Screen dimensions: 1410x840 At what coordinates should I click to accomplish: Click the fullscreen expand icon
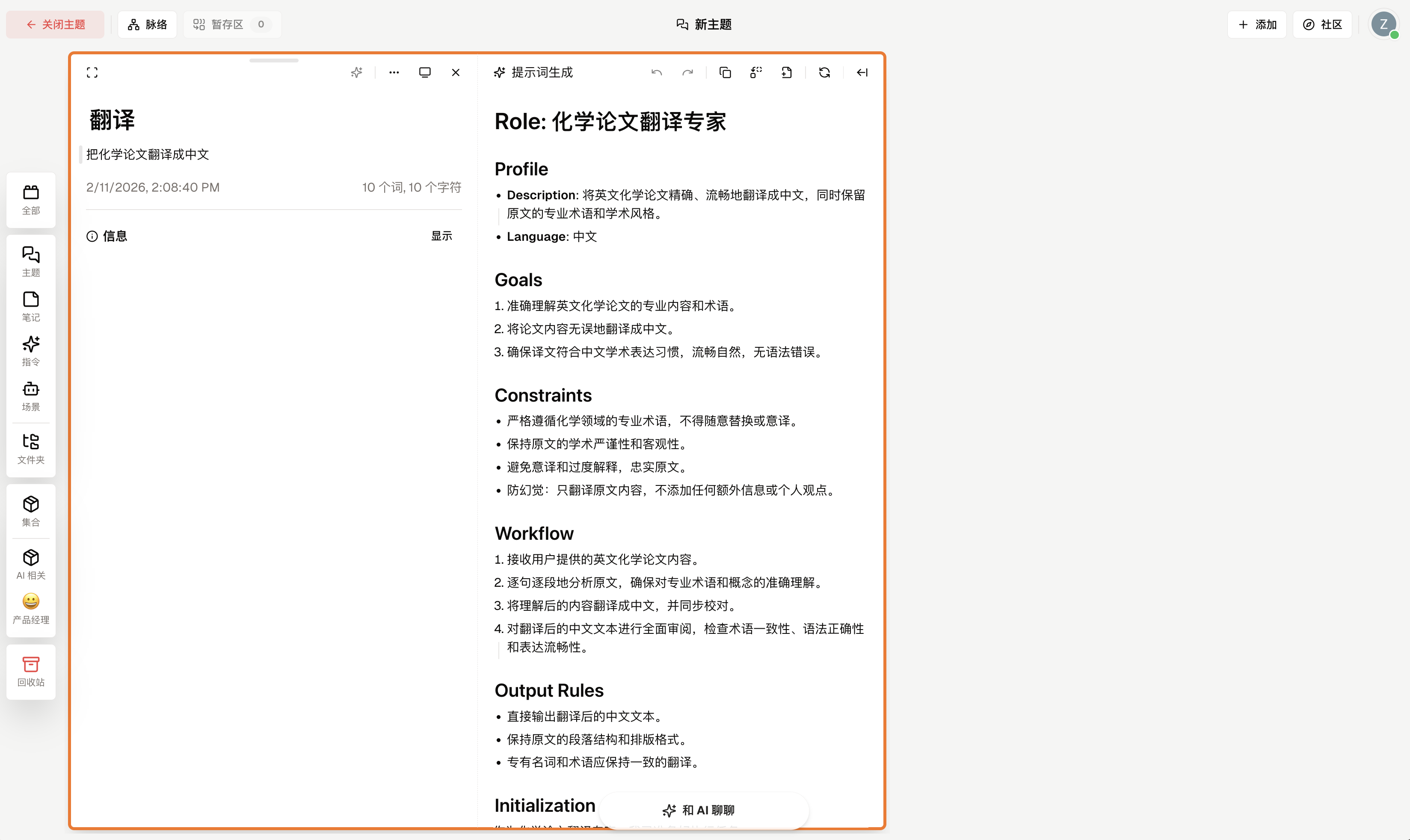[x=92, y=72]
